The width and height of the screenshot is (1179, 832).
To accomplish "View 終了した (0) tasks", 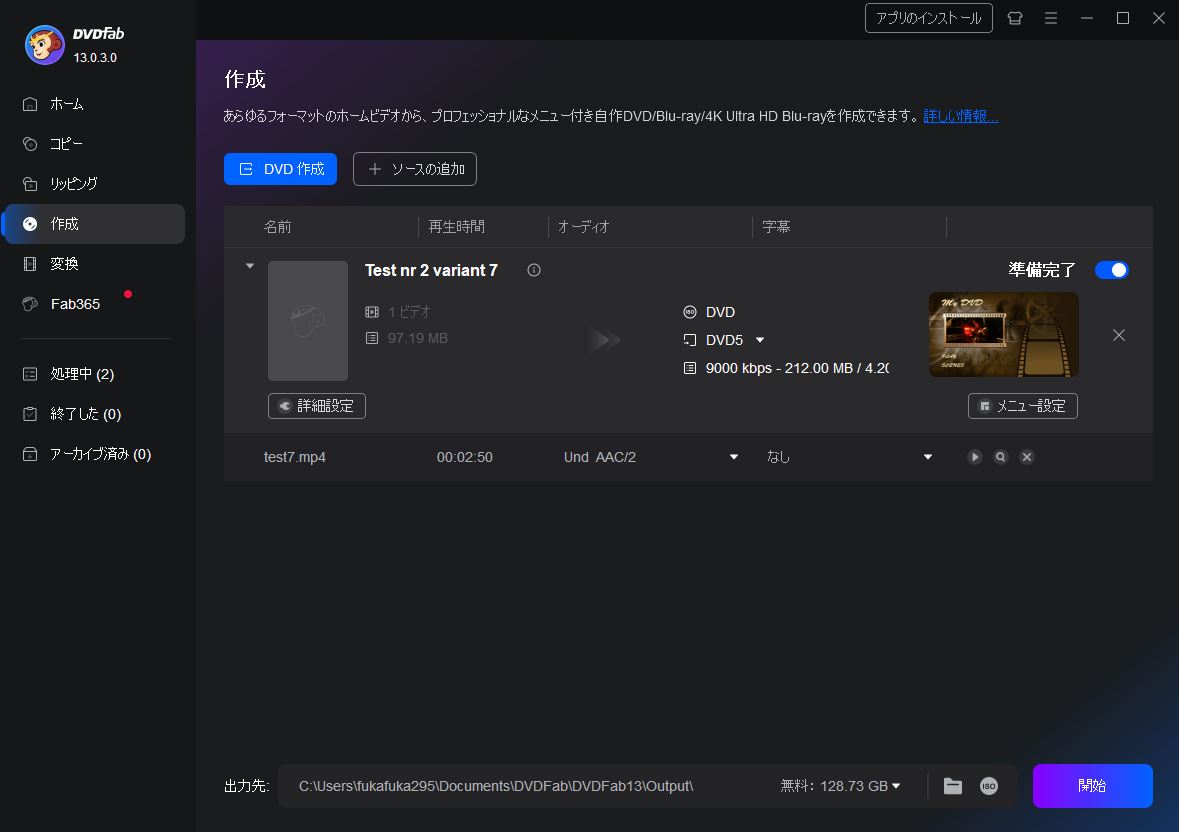I will [x=95, y=414].
